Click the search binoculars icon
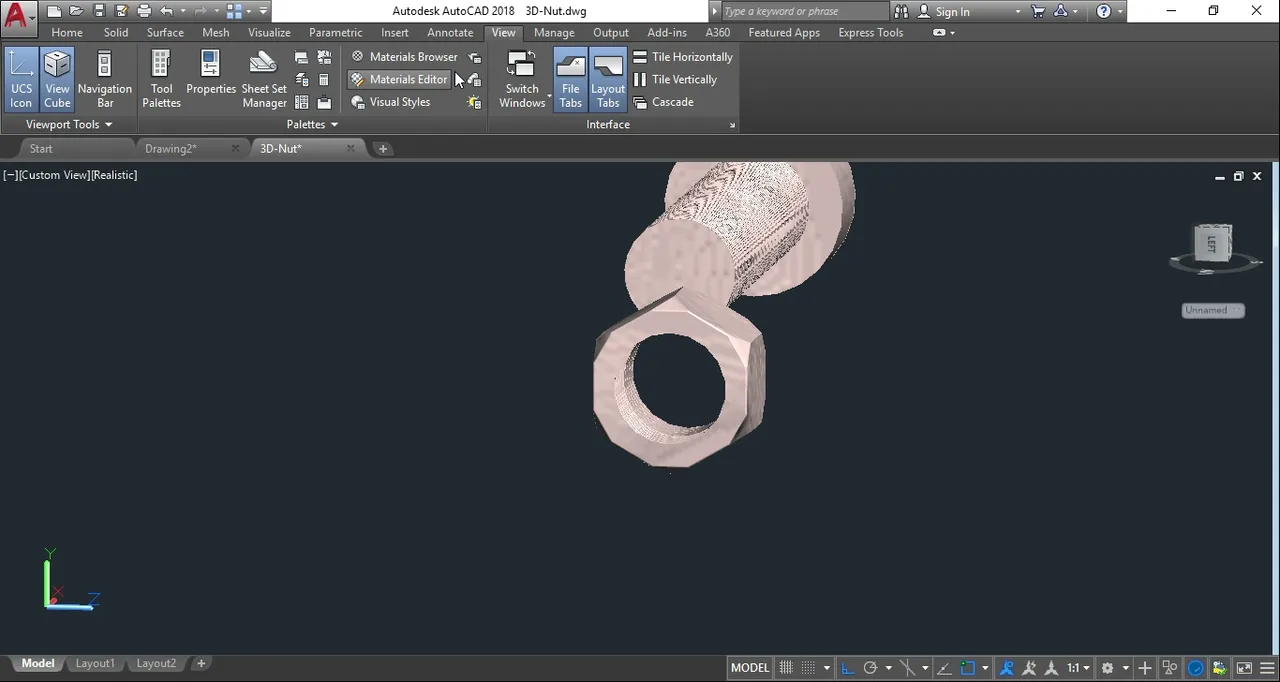 click(901, 12)
